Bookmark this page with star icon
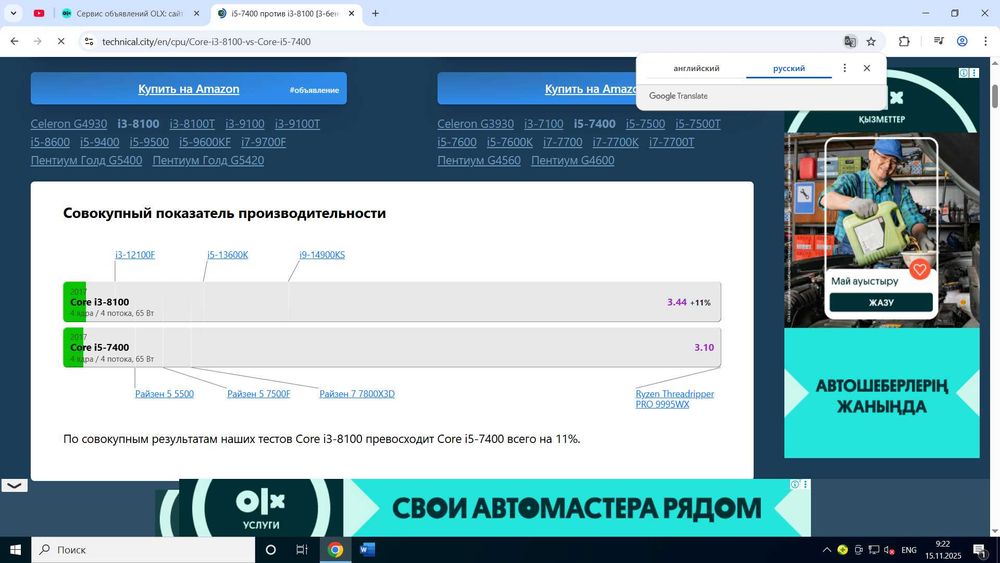Viewport: 1000px width, 563px height. coord(871,41)
